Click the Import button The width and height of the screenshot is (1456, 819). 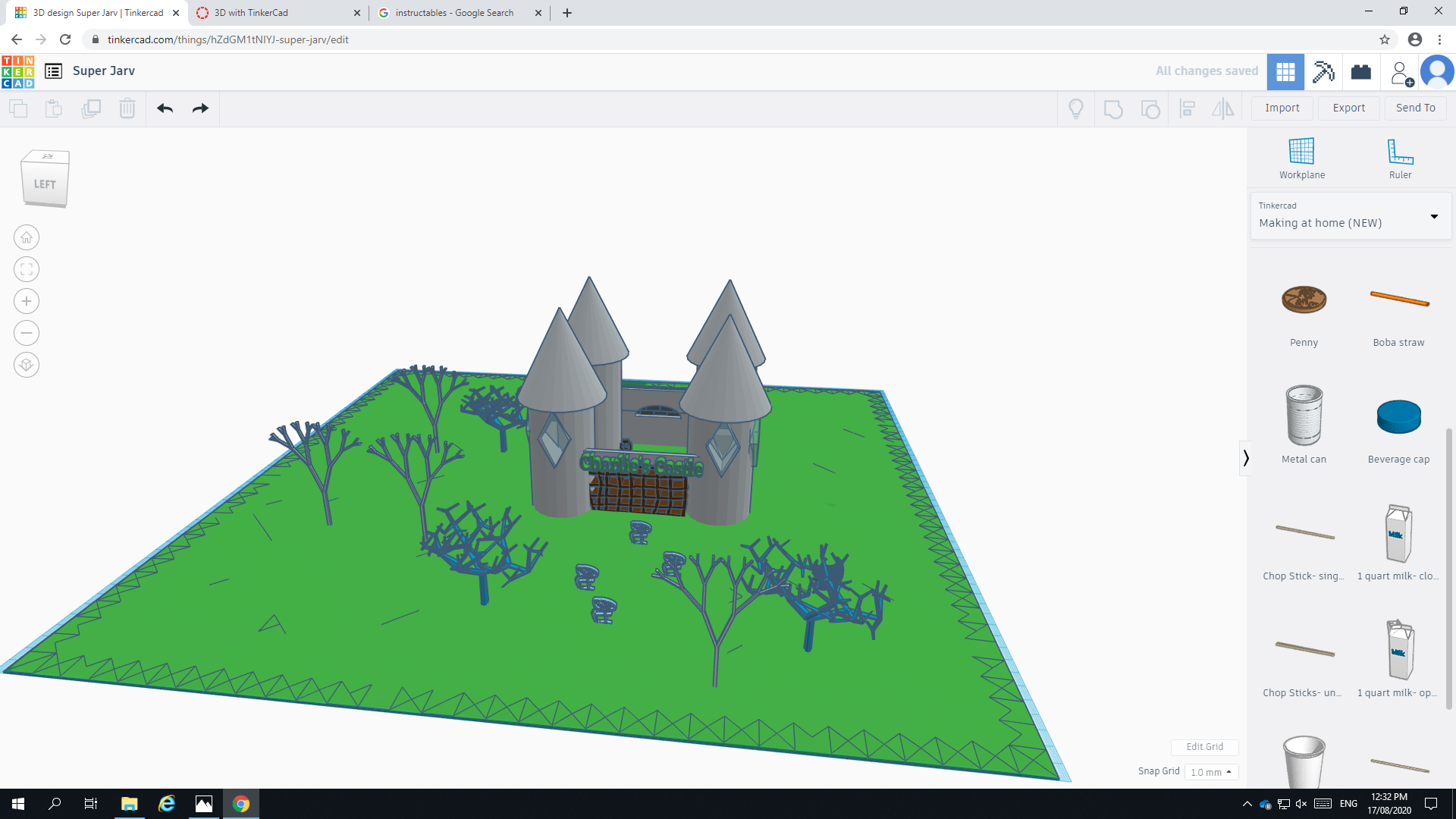(1282, 108)
